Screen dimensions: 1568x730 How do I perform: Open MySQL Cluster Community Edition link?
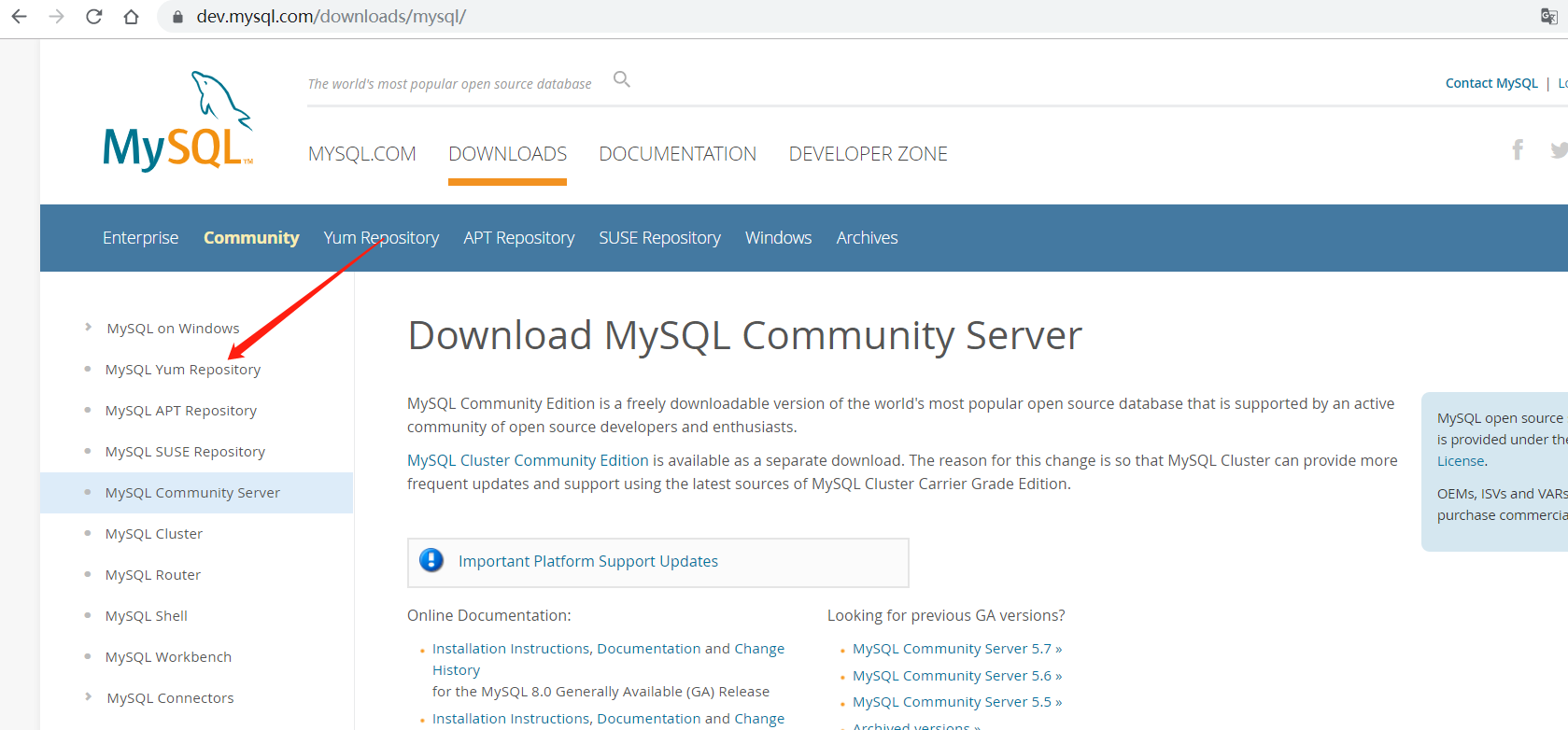tap(528, 460)
